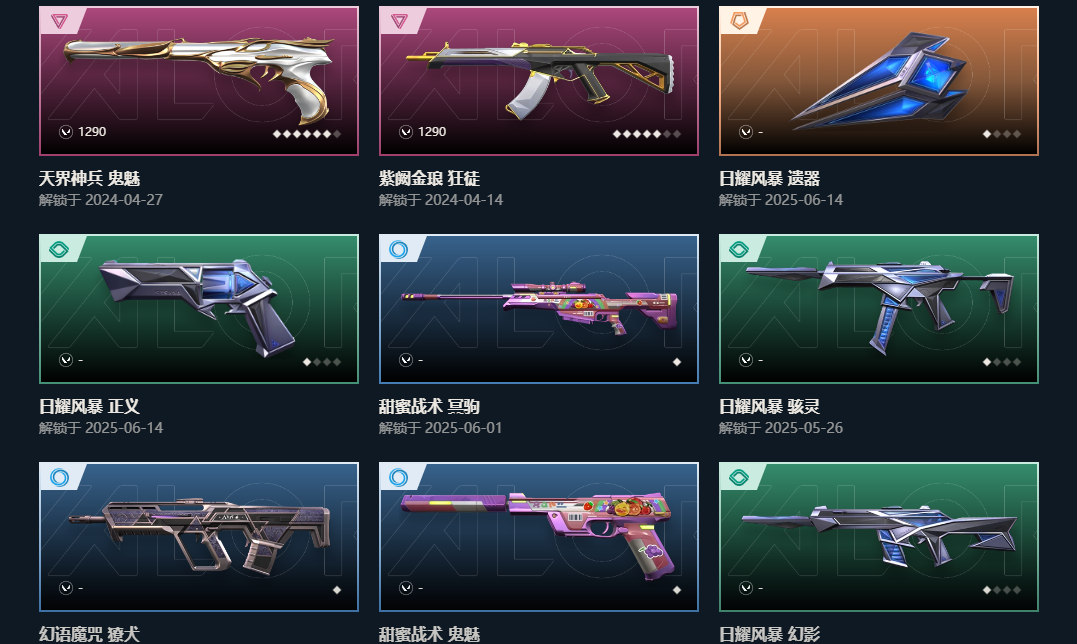1077x644 pixels.
Task: Click upgrade level diamonds on 天界神兵 鬼魅 card
Action: [x=307, y=134]
